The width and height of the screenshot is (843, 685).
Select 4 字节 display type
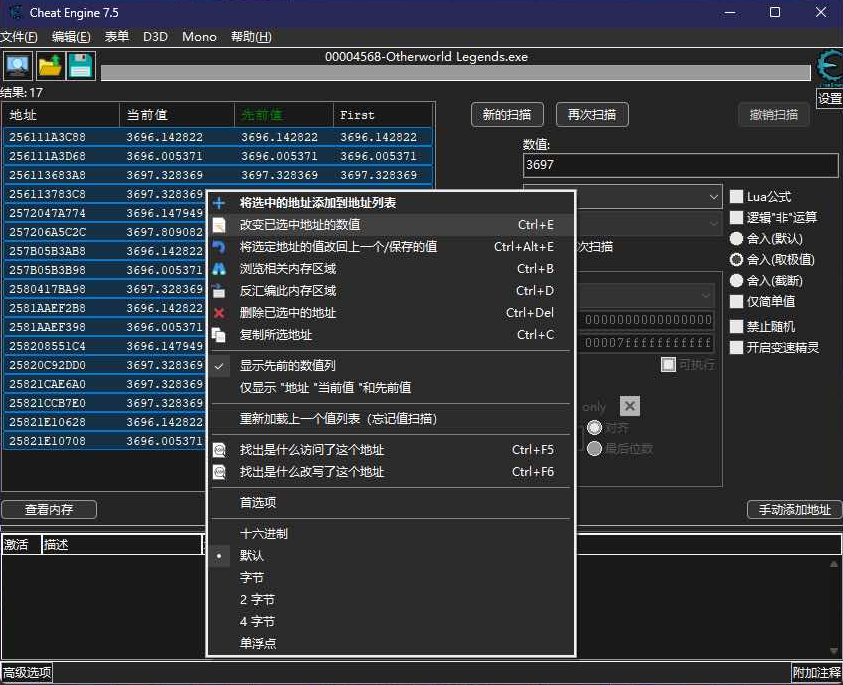coord(391,622)
